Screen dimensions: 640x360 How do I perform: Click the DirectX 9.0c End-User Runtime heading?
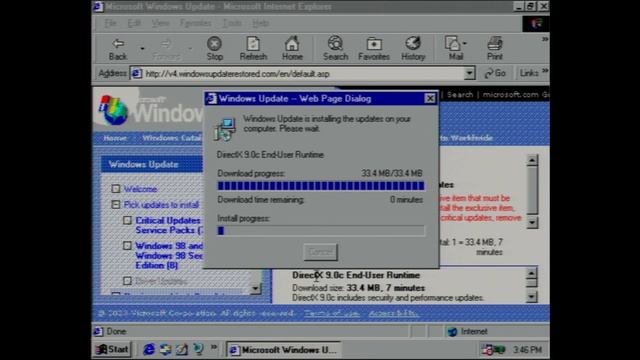pos(356,275)
